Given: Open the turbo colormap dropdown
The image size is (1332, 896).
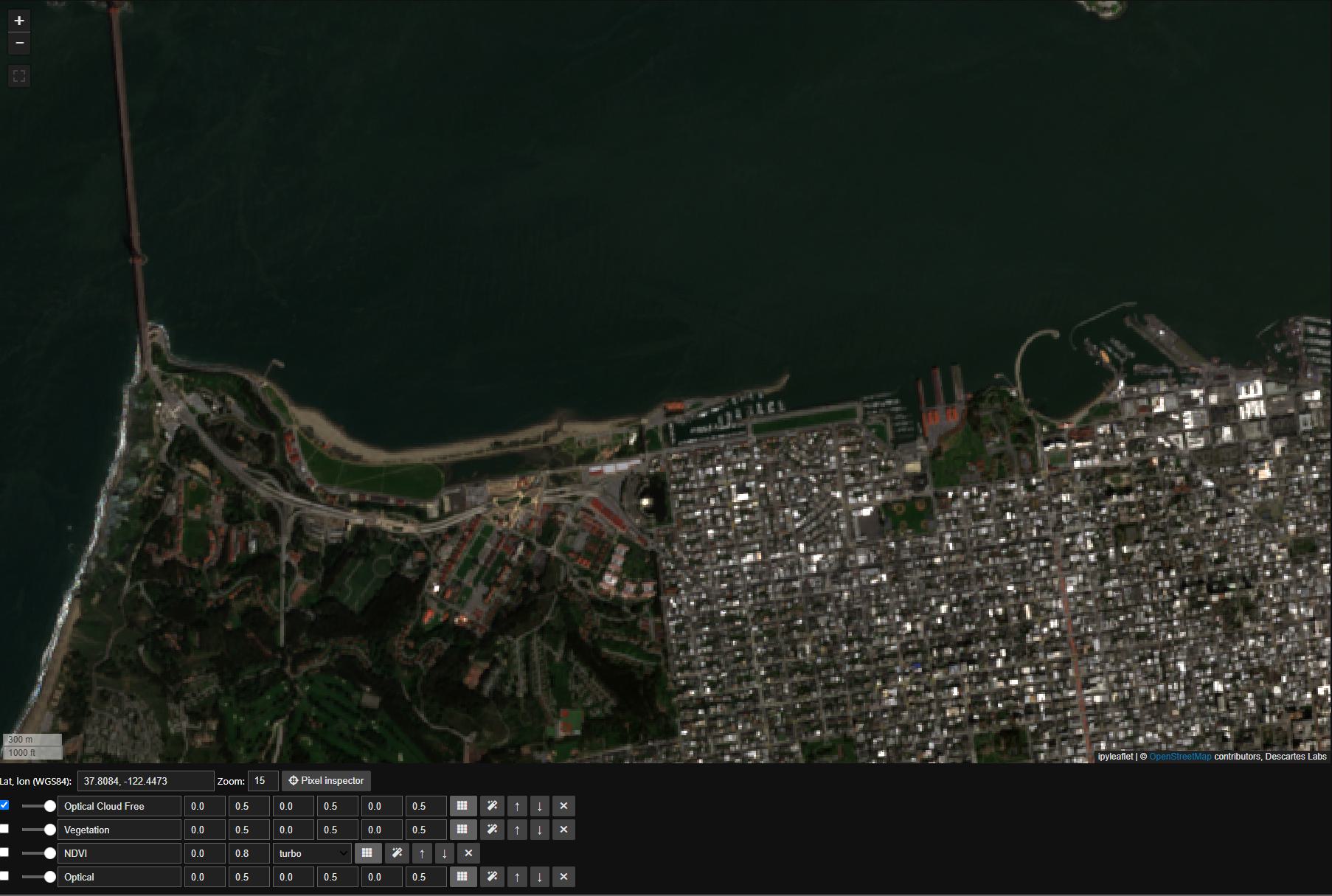Looking at the screenshot, I should tap(312, 853).
